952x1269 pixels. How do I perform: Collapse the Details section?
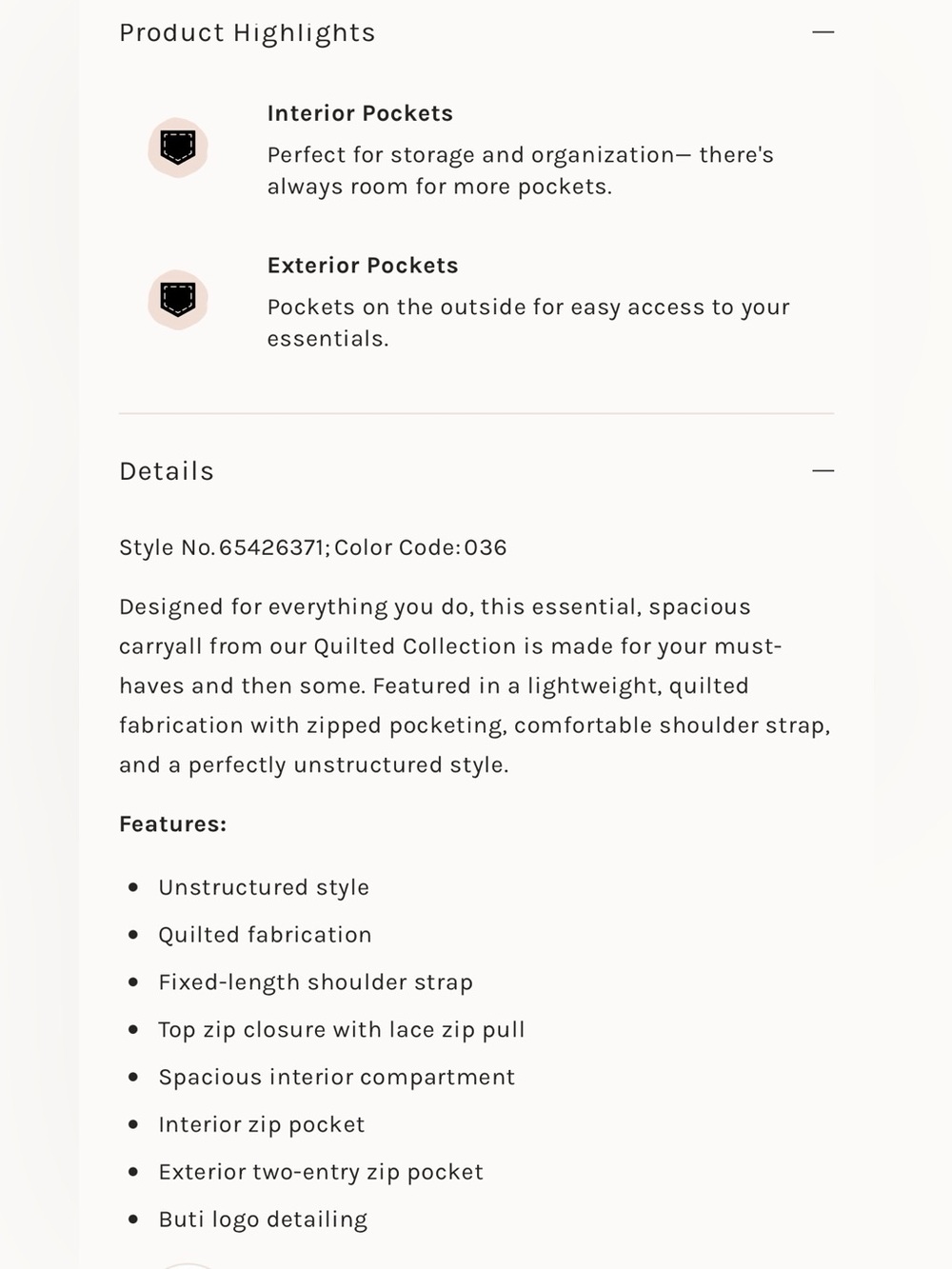(x=823, y=470)
